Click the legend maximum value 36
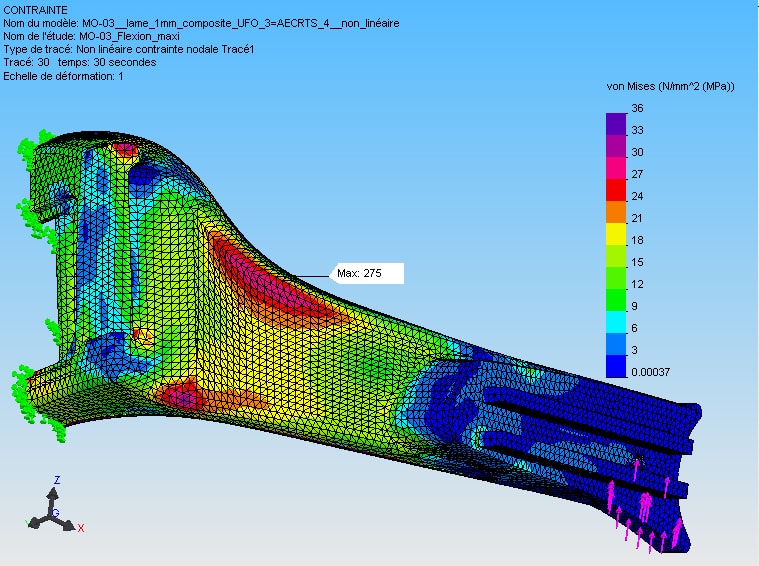 click(x=637, y=108)
